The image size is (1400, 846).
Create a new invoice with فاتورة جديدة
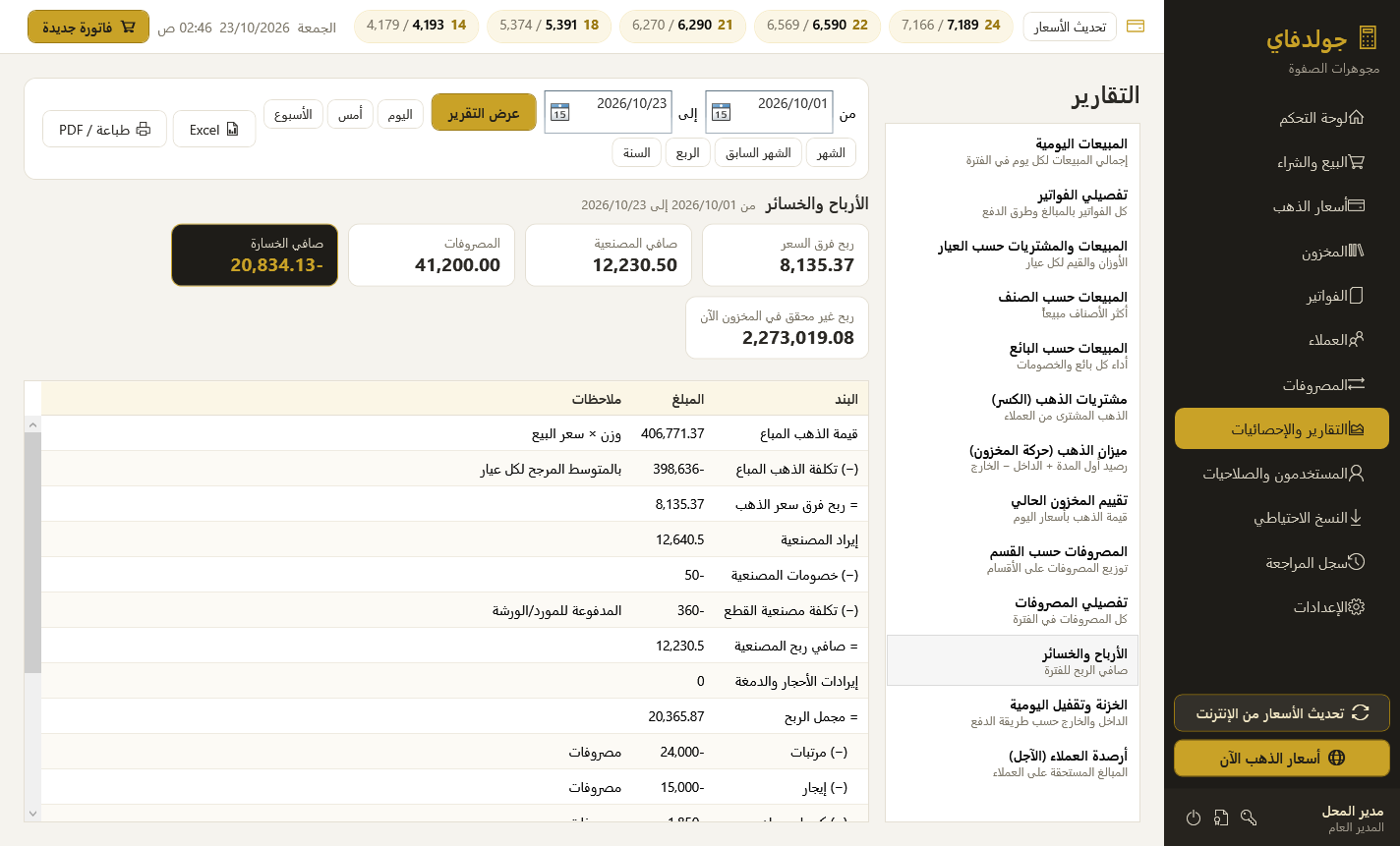[x=88, y=27]
